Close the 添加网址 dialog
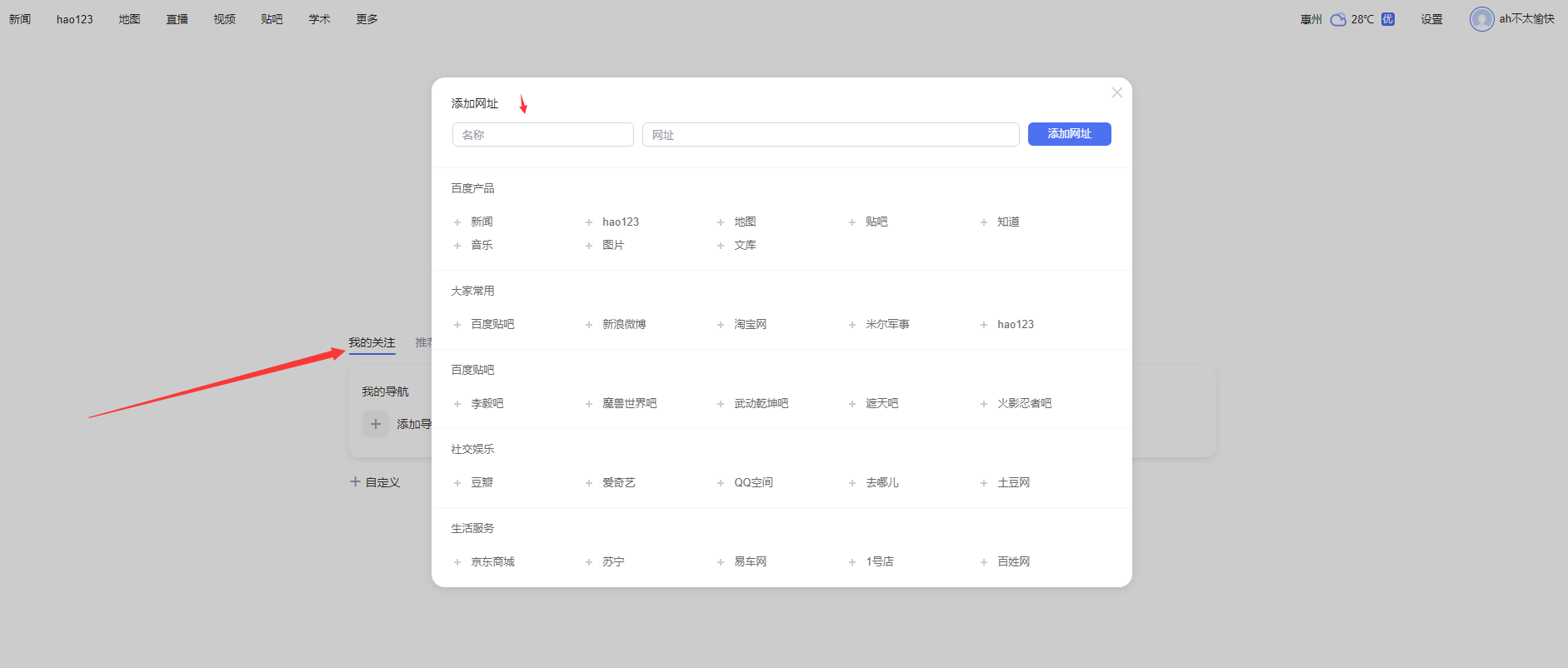 (1117, 92)
